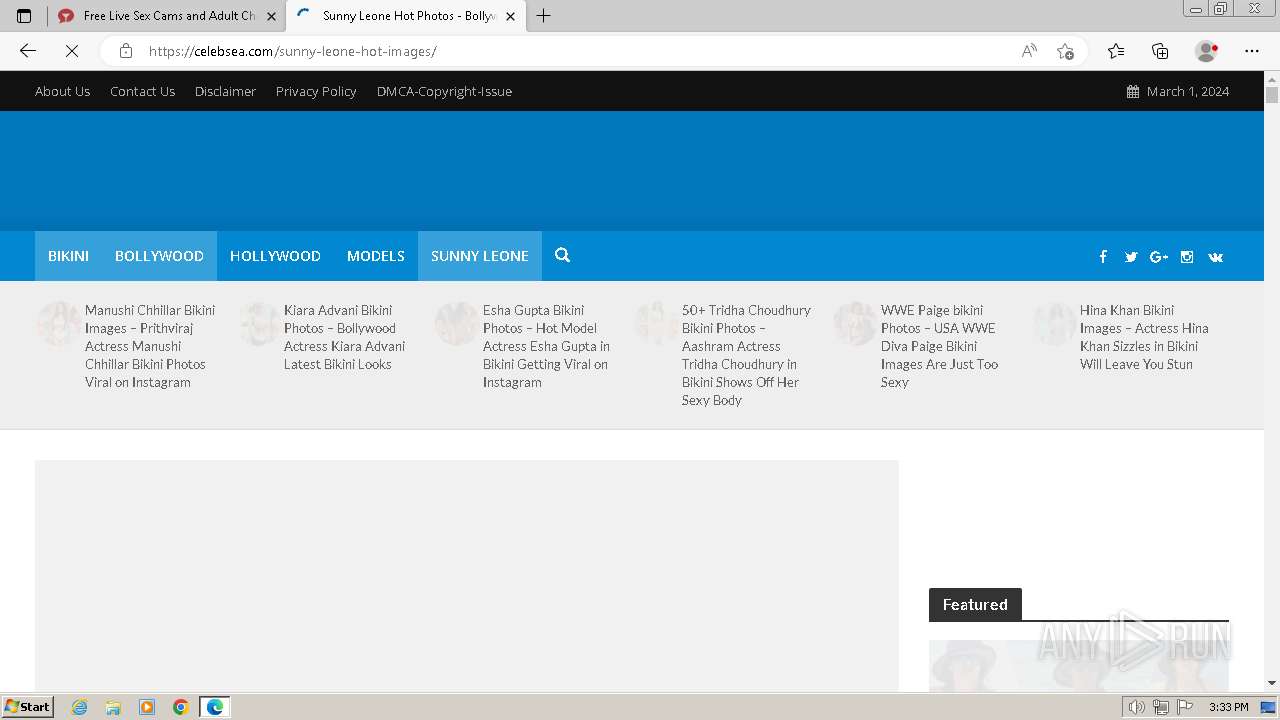Close the Sunny Leone Hot Photos tab
This screenshot has width=1280, height=720.
[510, 16]
